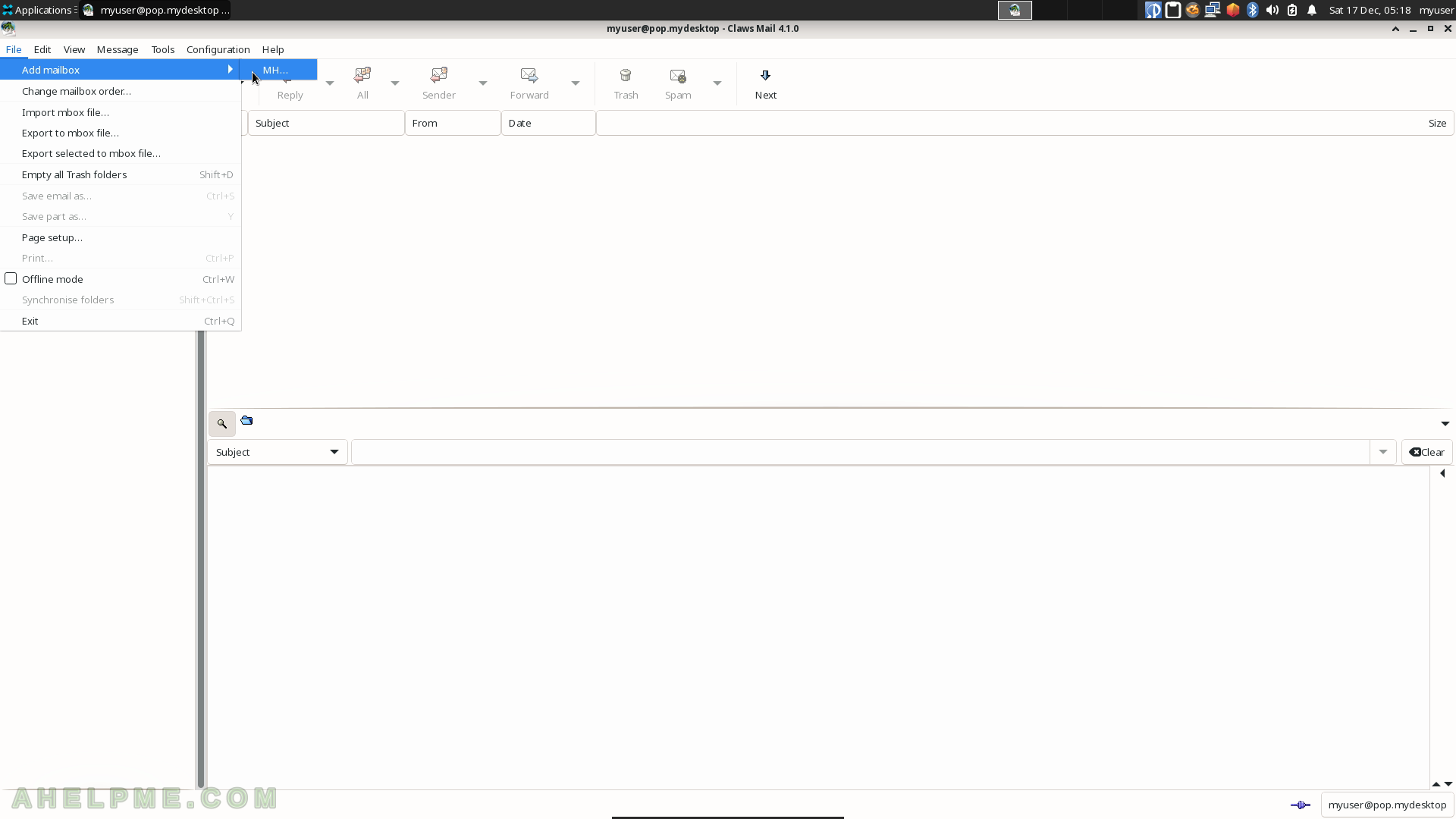
Task: Select Export to mbox file...
Action: point(121,133)
